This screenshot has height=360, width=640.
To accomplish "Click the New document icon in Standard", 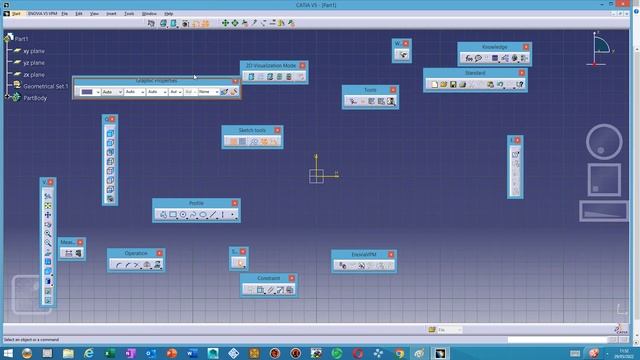I will click(434, 84).
